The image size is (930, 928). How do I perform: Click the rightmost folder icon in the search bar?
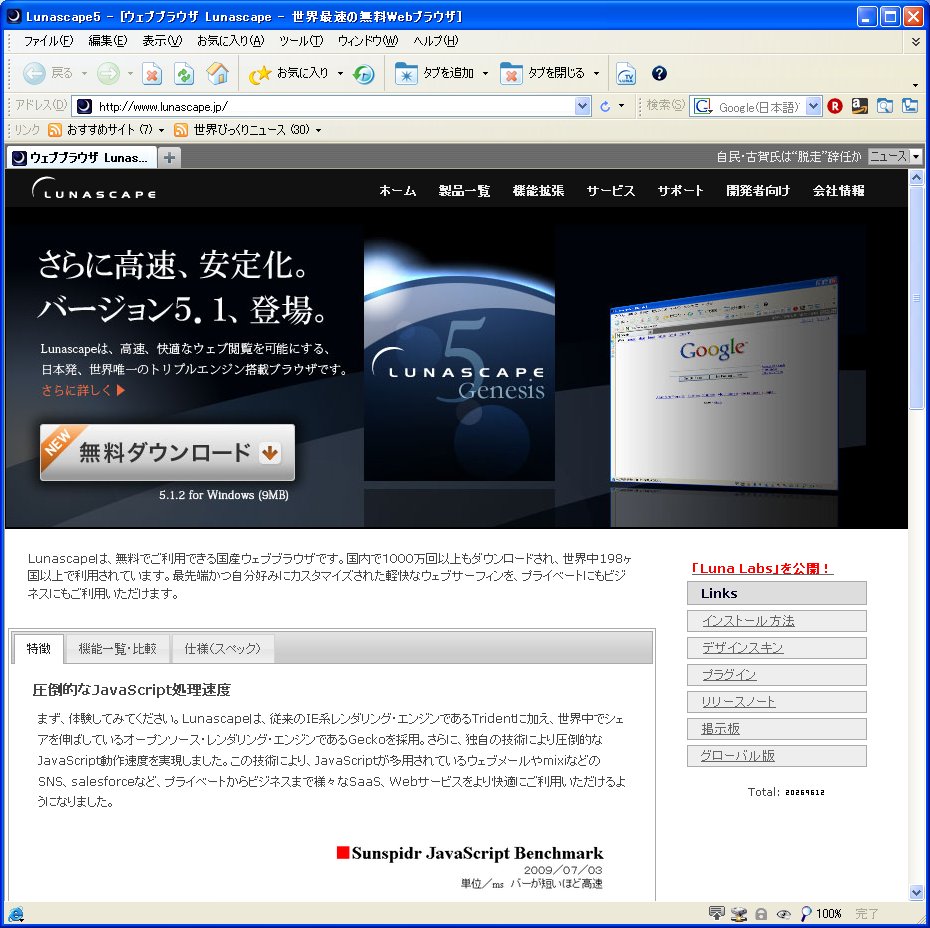click(x=910, y=106)
